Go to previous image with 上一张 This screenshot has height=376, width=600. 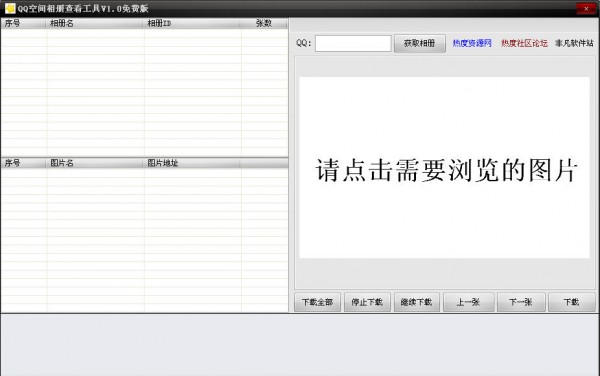468,302
